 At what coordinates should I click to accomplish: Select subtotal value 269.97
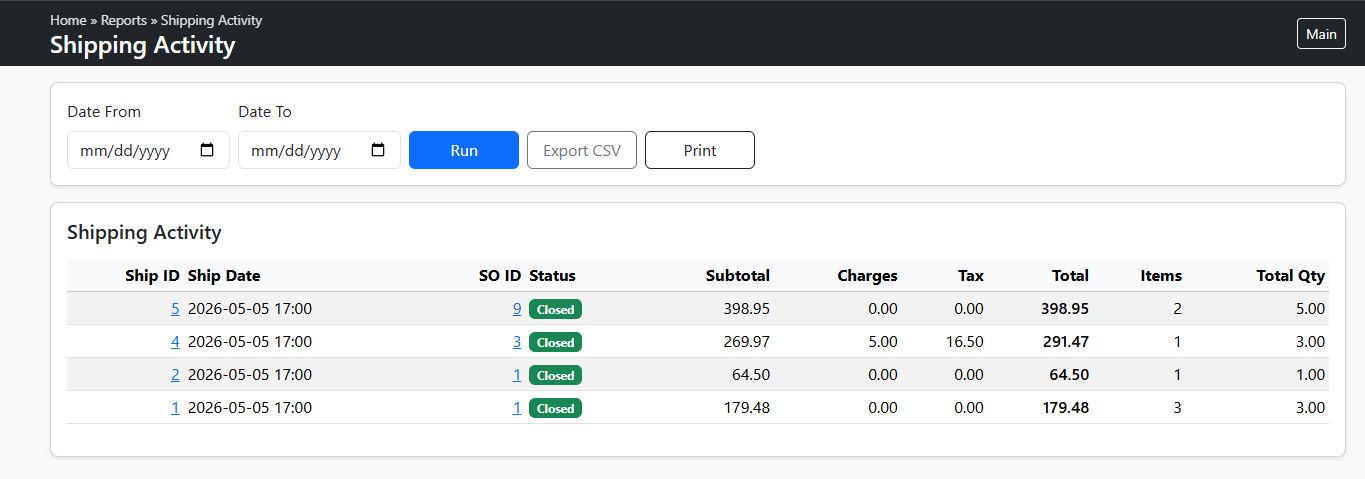tap(747, 341)
